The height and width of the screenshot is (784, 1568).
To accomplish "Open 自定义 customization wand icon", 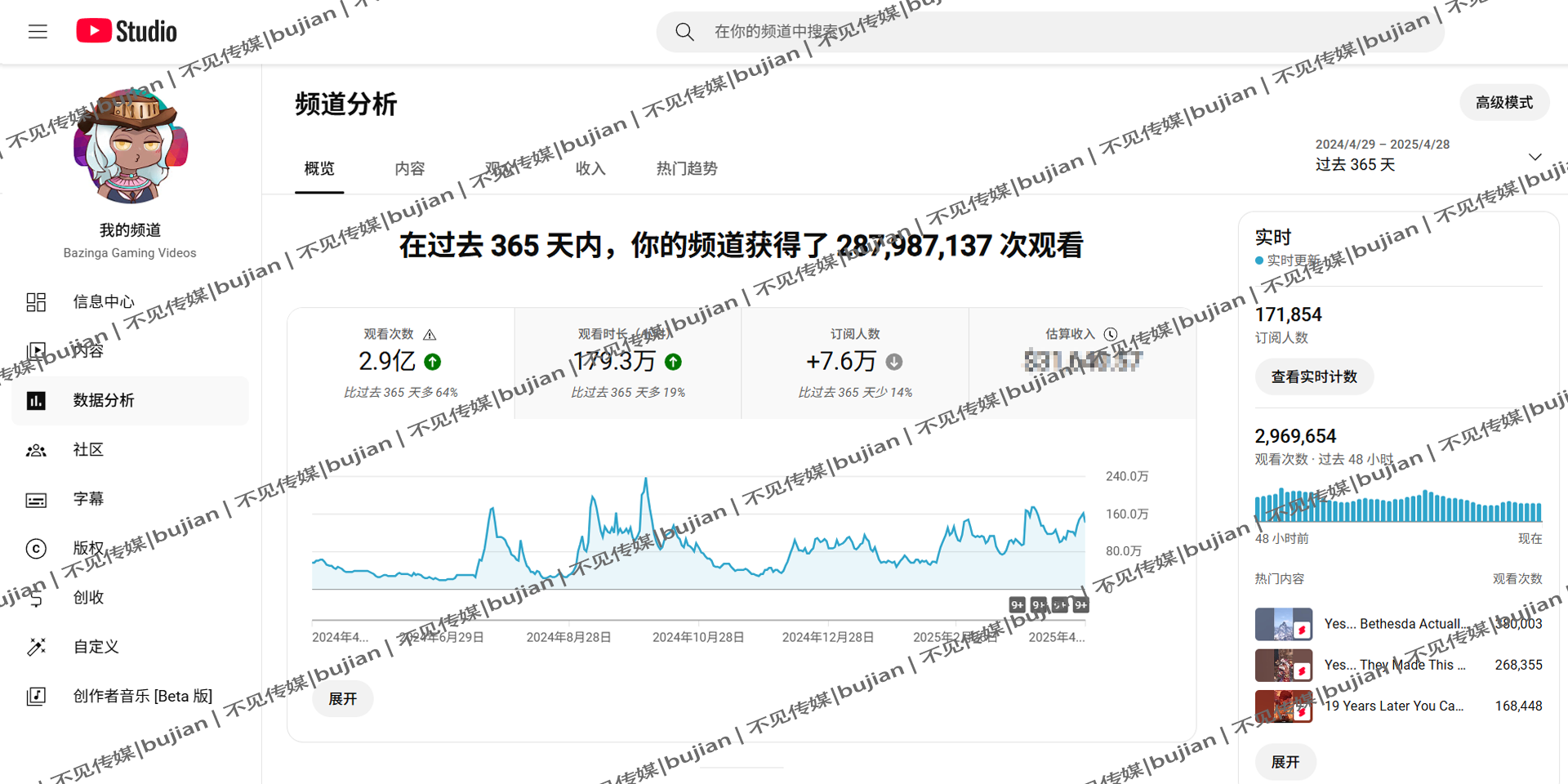I will [36, 647].
